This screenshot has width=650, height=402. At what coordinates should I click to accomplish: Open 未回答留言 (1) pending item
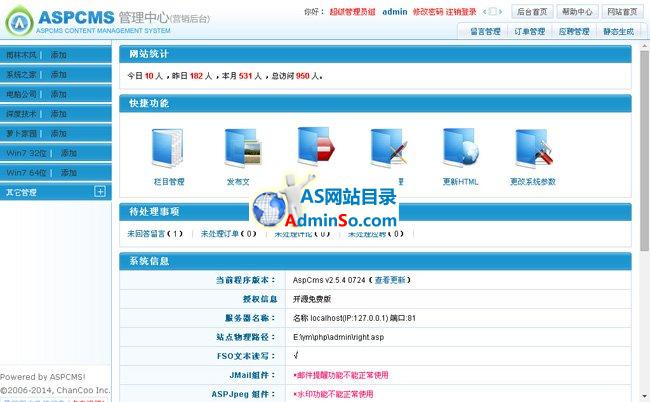coord(155,234)
